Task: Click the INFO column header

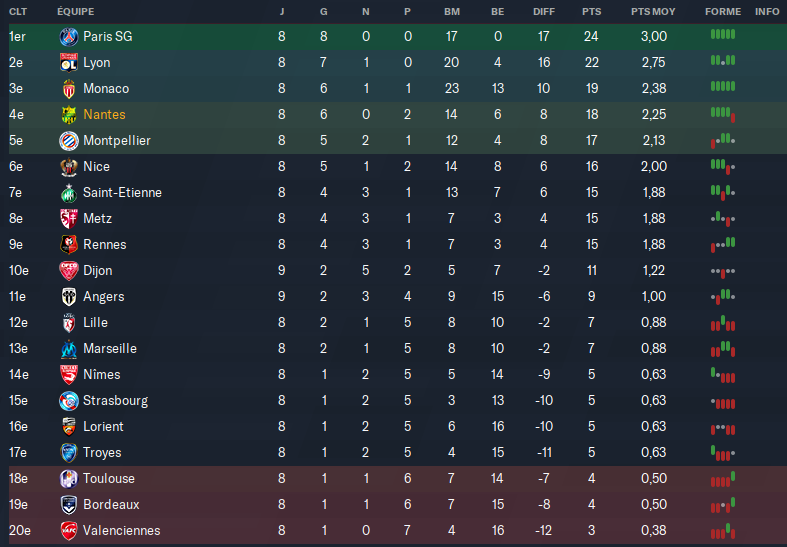Action: [x=767, y=12]
